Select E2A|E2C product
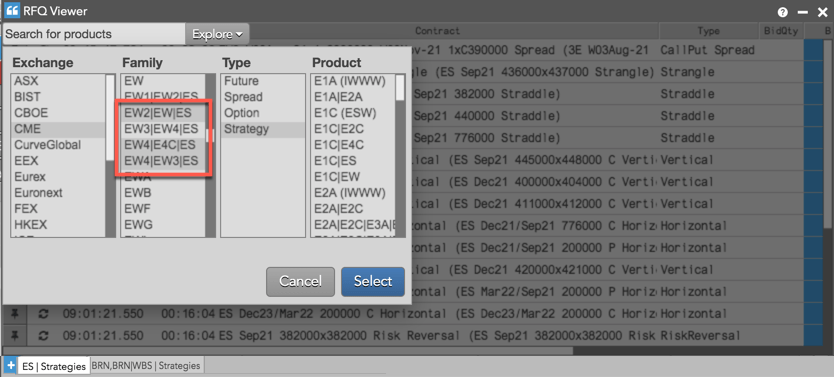Viewport: 836px width, 377px height. tap(353, 209)
